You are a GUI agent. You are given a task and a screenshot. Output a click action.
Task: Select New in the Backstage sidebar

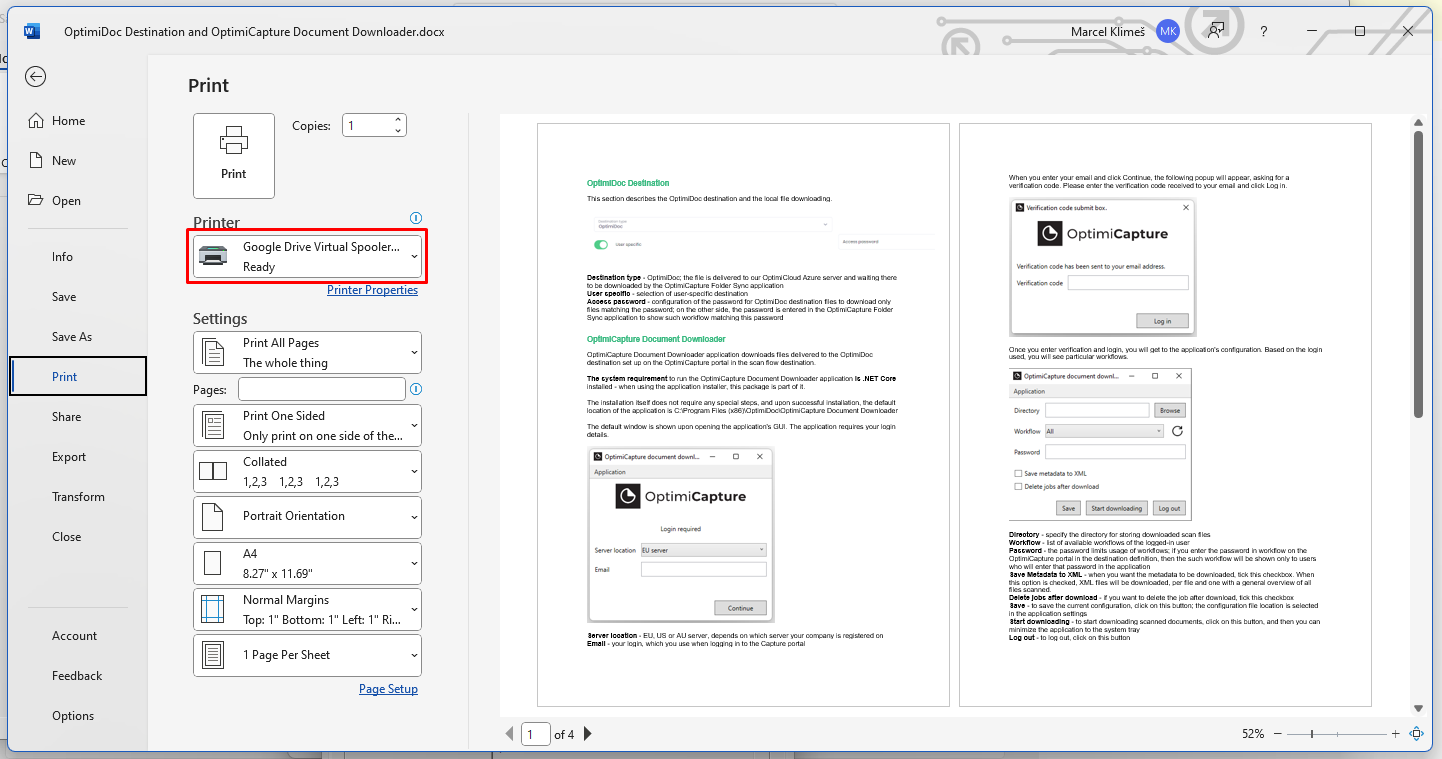pyautogui.click(x=78, y=161)
